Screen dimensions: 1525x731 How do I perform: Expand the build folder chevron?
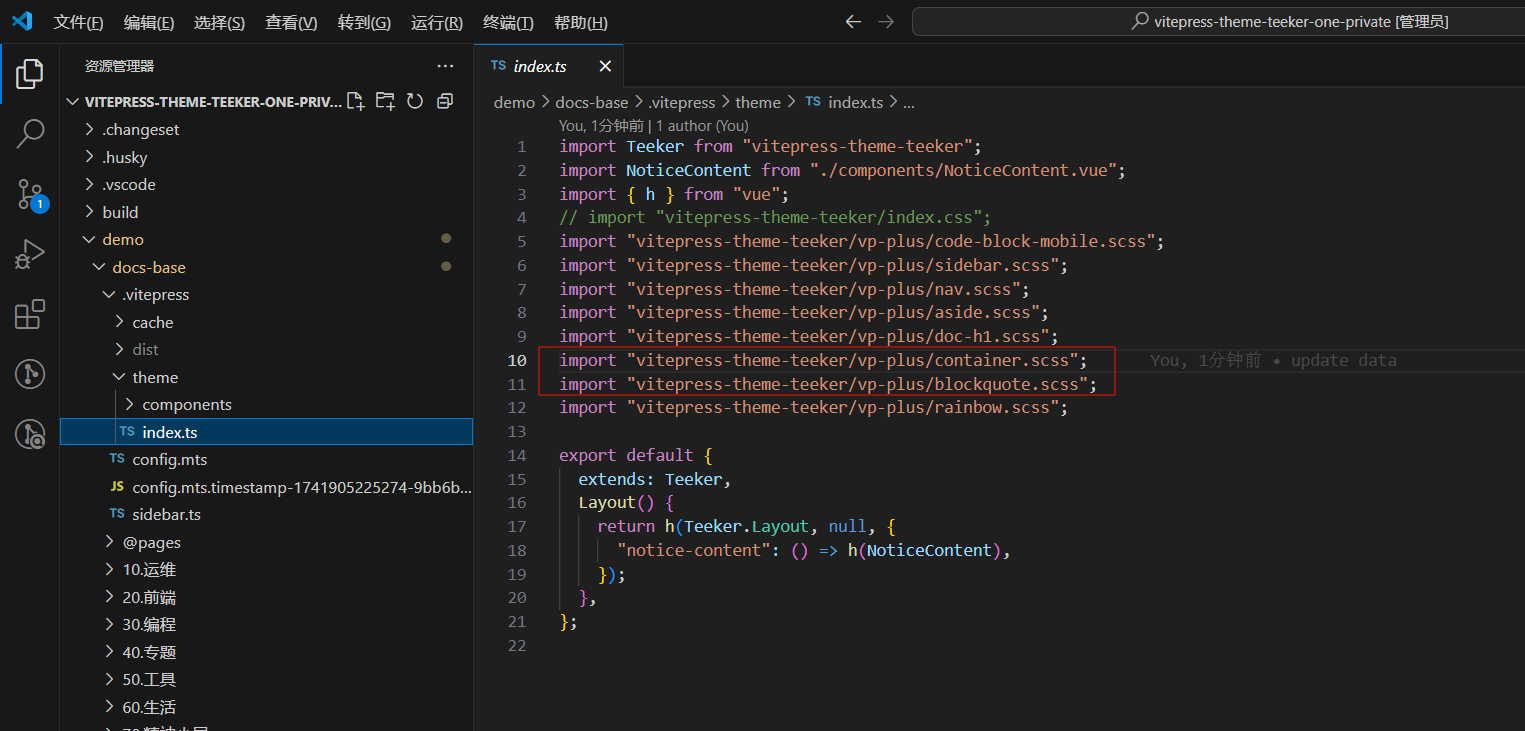click(90, 212)
